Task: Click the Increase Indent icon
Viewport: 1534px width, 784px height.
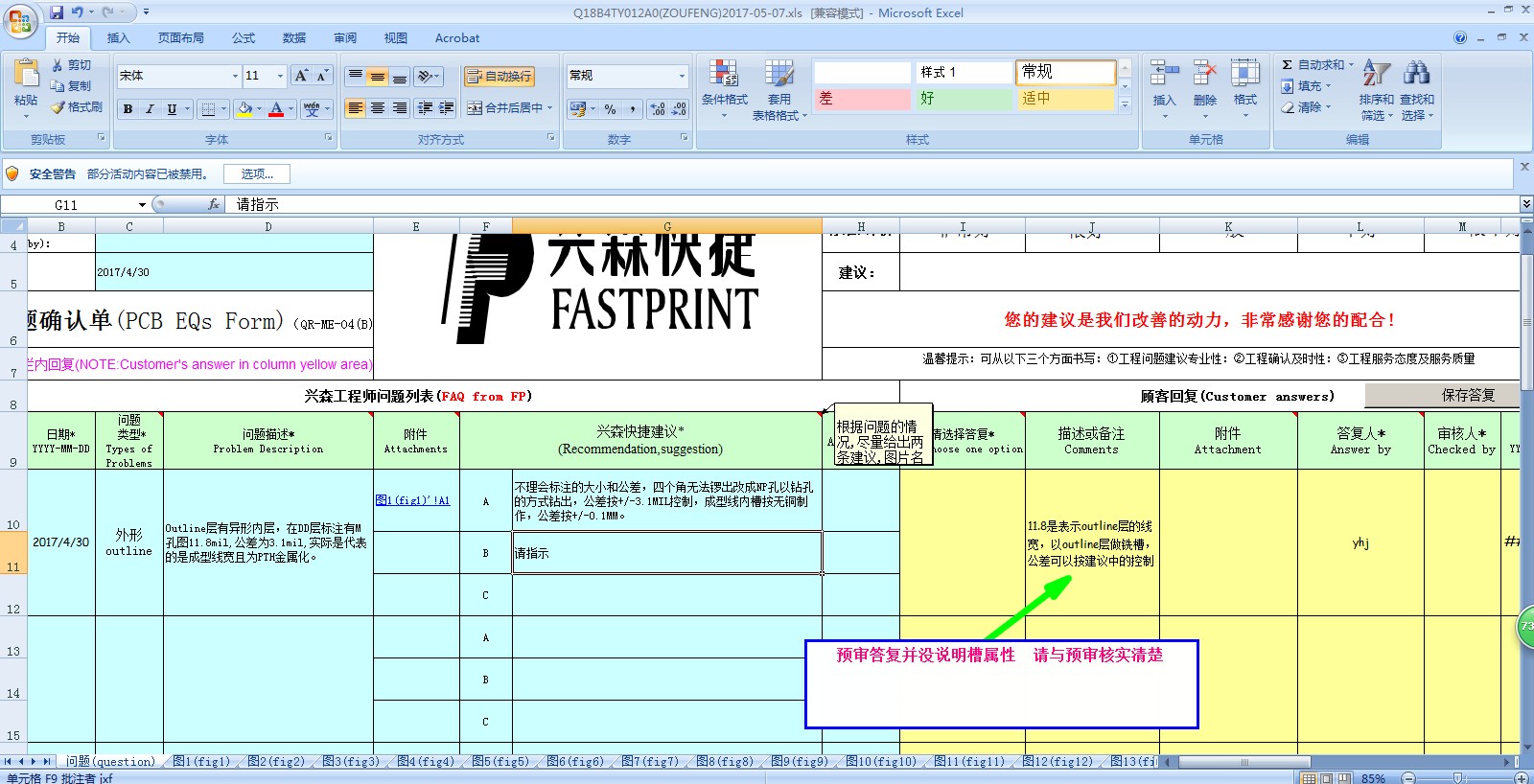Action: pyautogui.click(x=446, y=108)
